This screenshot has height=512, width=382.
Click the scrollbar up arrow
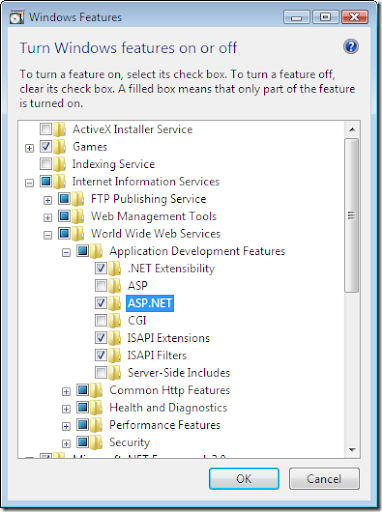click(352, 129)
